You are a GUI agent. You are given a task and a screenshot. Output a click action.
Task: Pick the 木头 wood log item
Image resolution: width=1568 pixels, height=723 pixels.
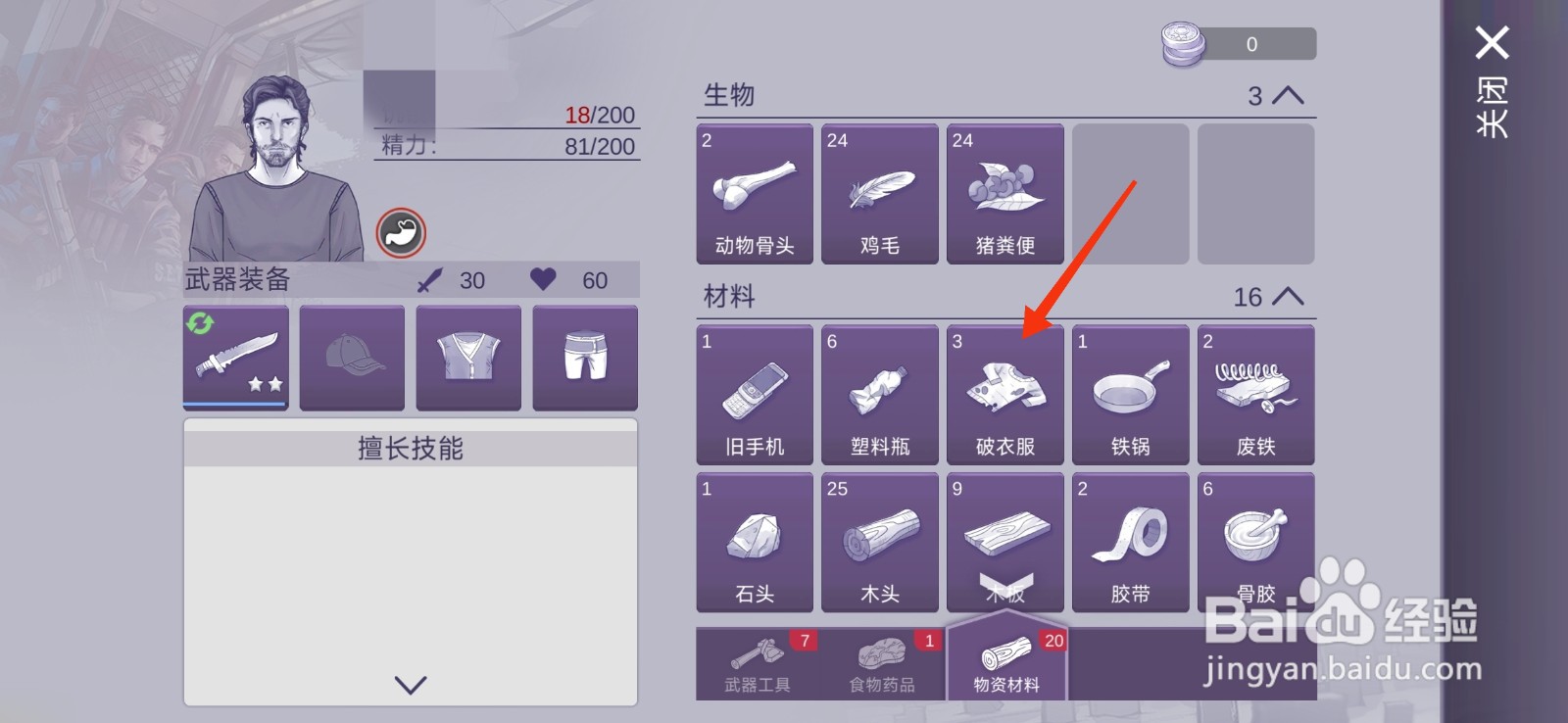tap(880, 543)
